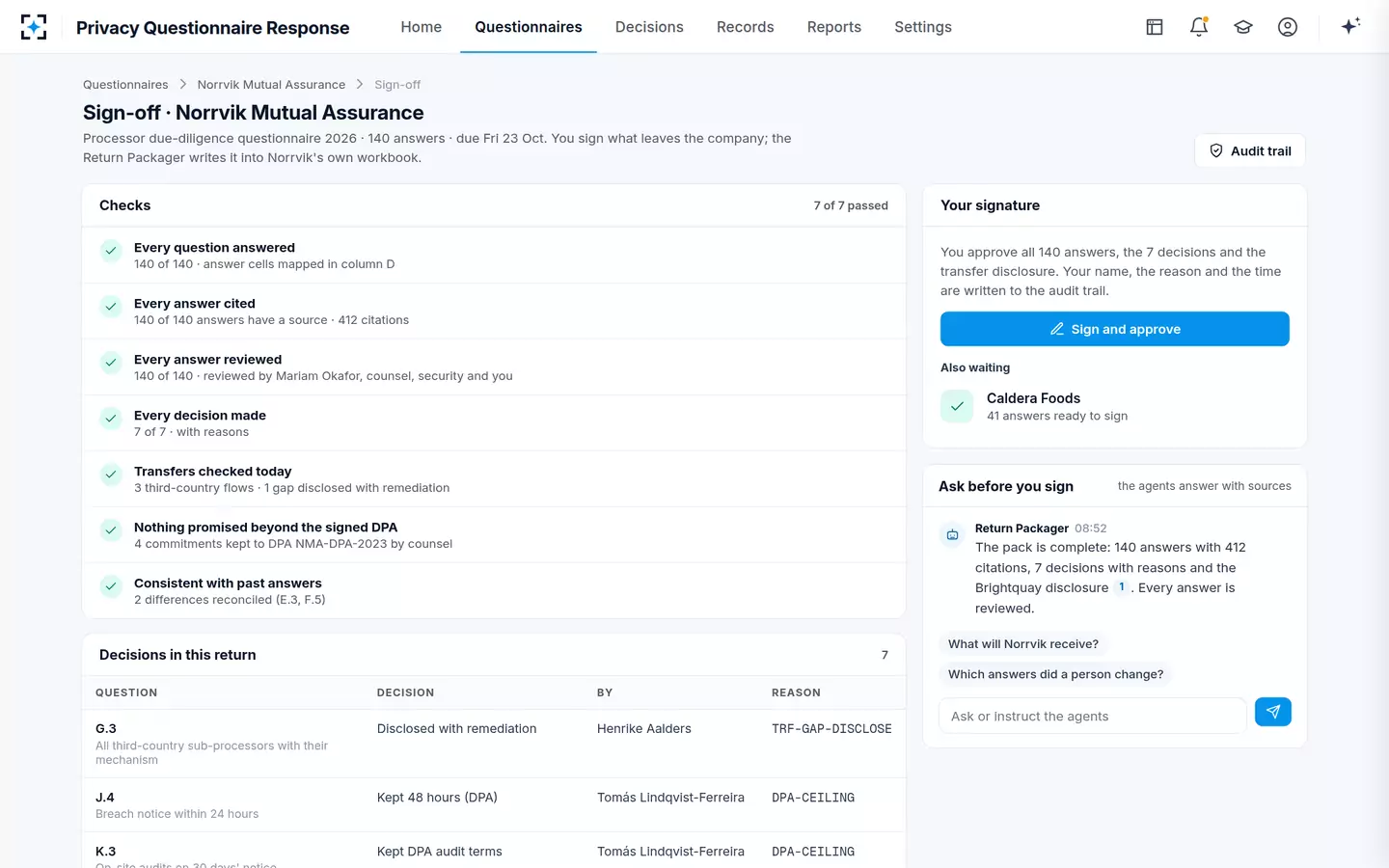The height and width of the screenshot is (868, 1389).
Task: Open the AI sparkle assistant icon
Action: pos(1350,26)
